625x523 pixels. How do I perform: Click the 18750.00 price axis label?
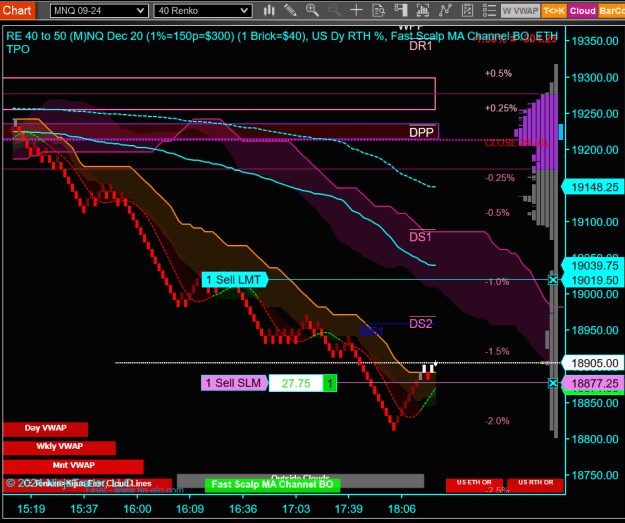595,475
